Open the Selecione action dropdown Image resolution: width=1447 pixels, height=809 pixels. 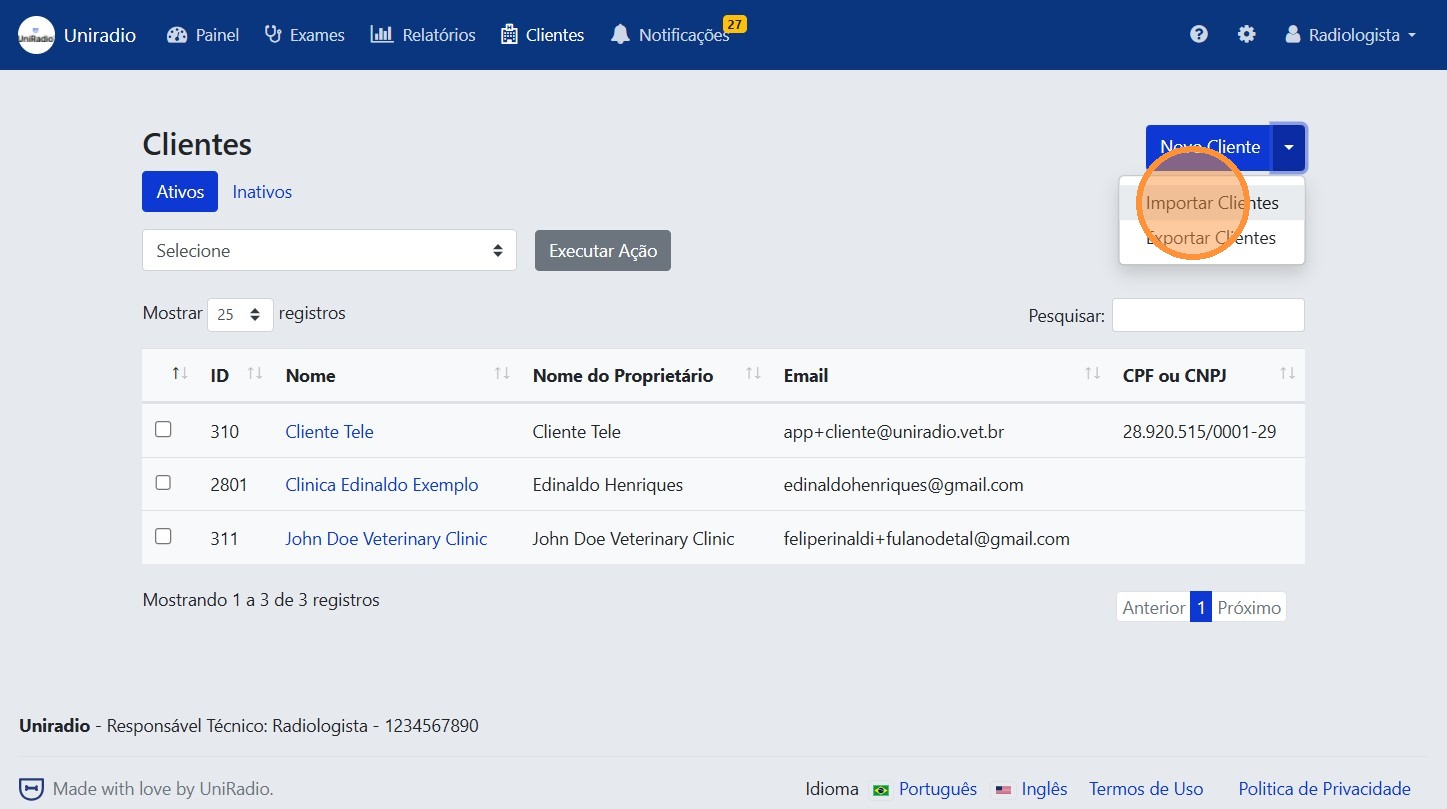329,250
